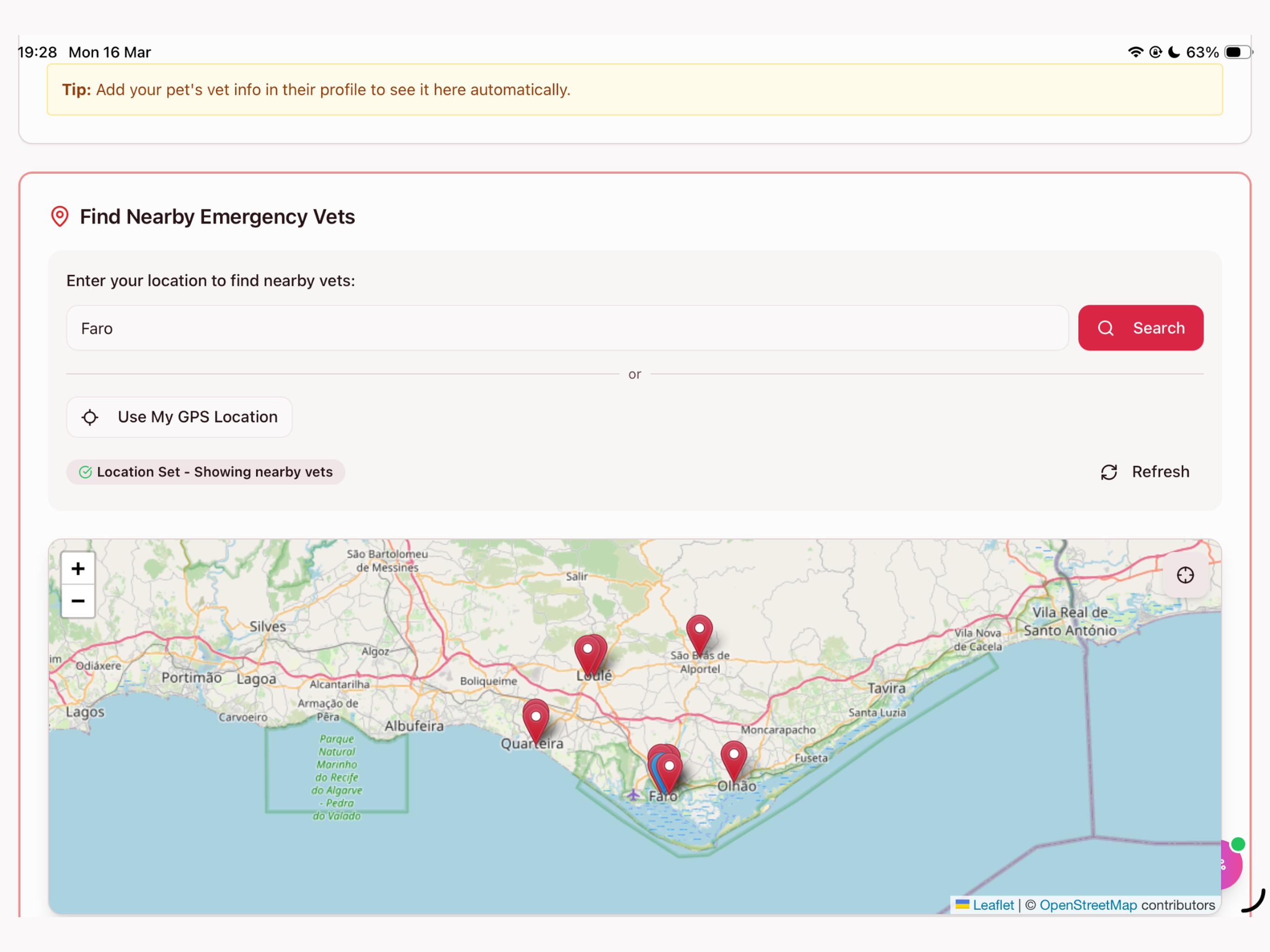Click the 'Armação de Pêra' map label
Viewport: 1270px width, 952px height.
[328, 710]
